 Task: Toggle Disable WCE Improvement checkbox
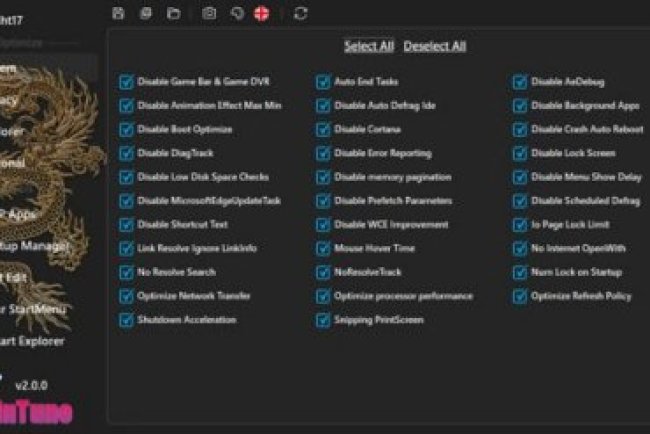(323, 225)
